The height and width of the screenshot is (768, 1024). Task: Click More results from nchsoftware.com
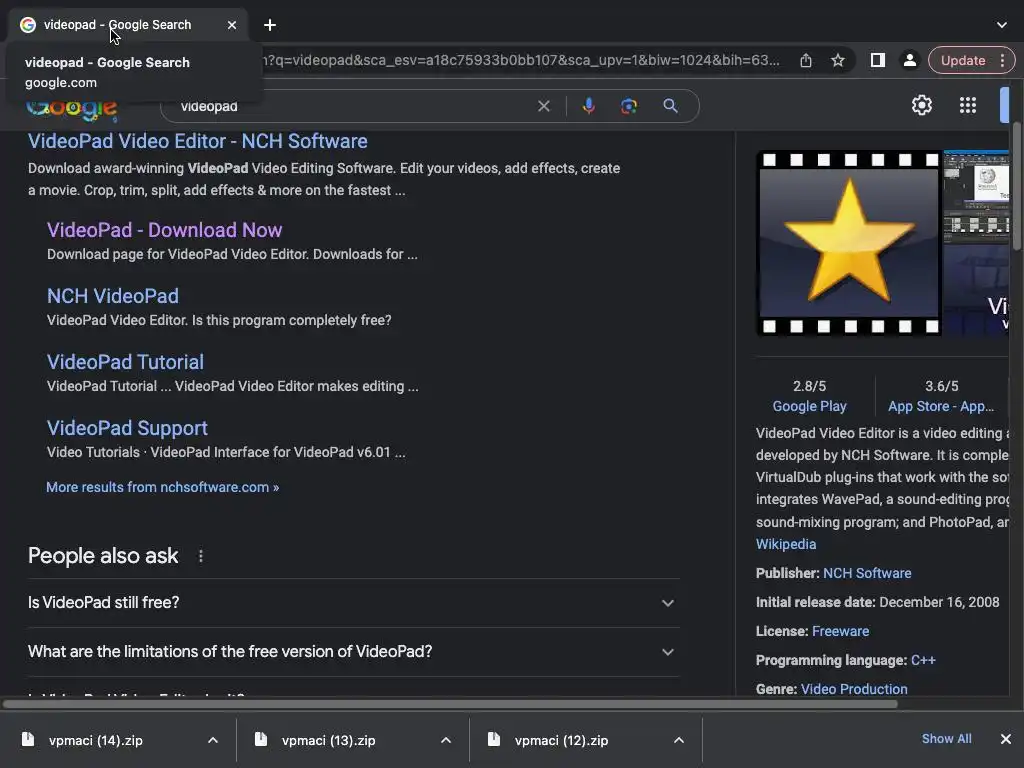click(163, 487)
